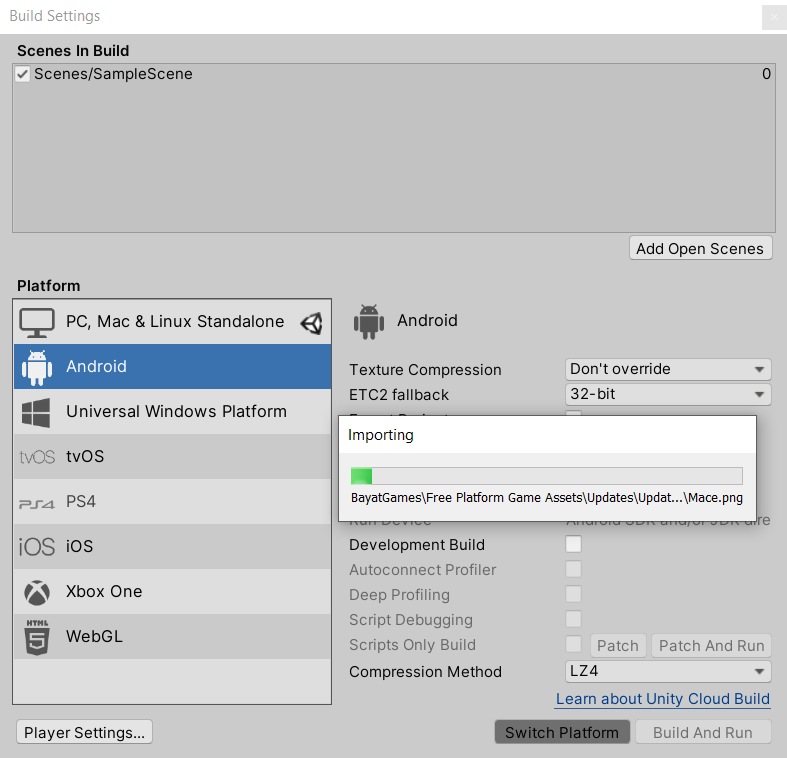Select the tvOS platform
Image resolution: width=787 pixels, height=758 pixels.
pos(172,456)
